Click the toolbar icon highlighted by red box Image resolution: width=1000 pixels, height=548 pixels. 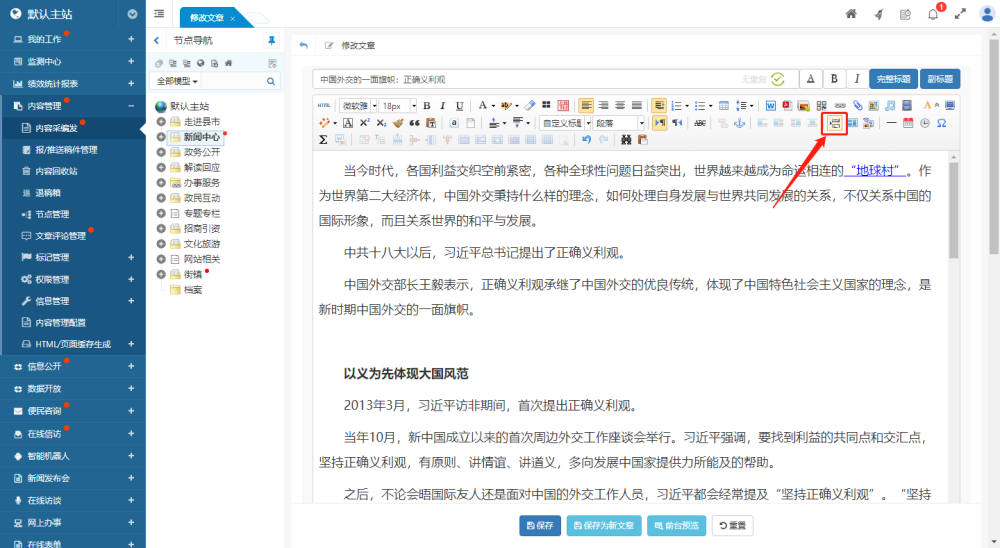(x=834, y=123)
